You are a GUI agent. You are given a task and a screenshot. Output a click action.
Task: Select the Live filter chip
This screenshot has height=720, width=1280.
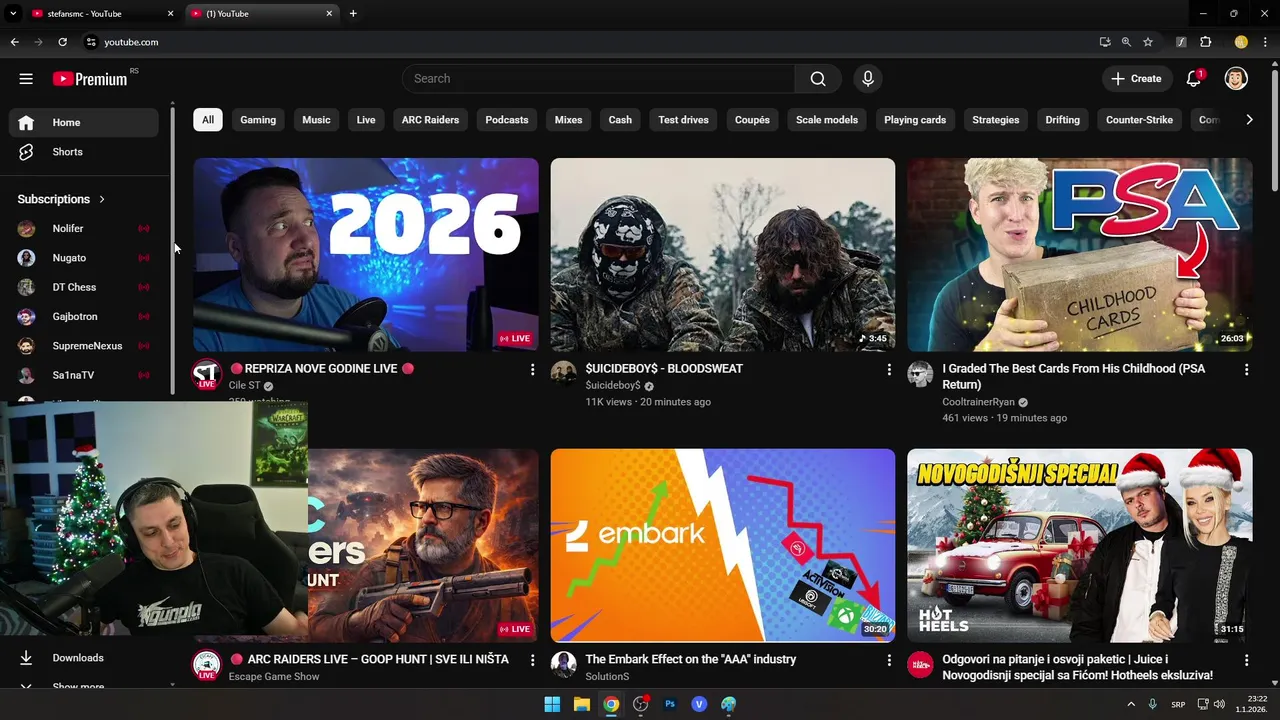coord(366,120)
